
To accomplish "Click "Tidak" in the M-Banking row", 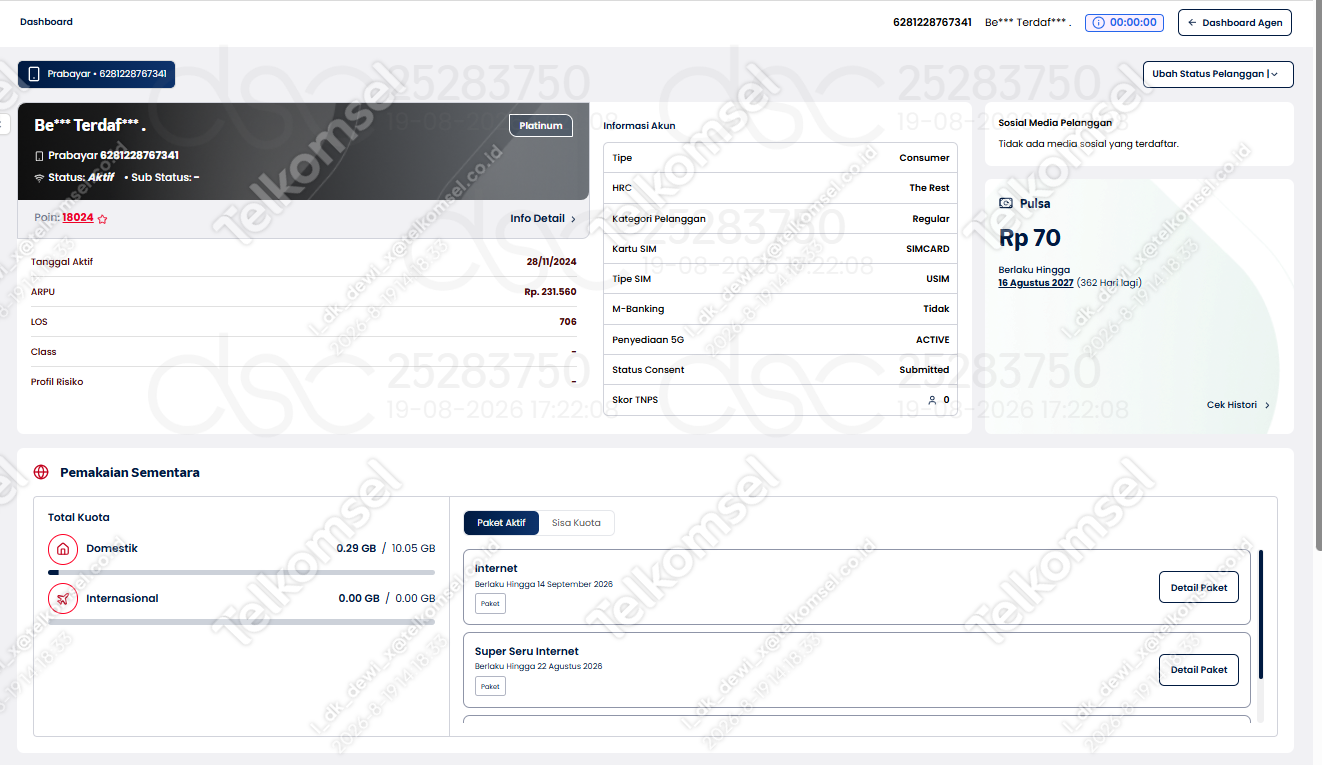I will (936, 309).
